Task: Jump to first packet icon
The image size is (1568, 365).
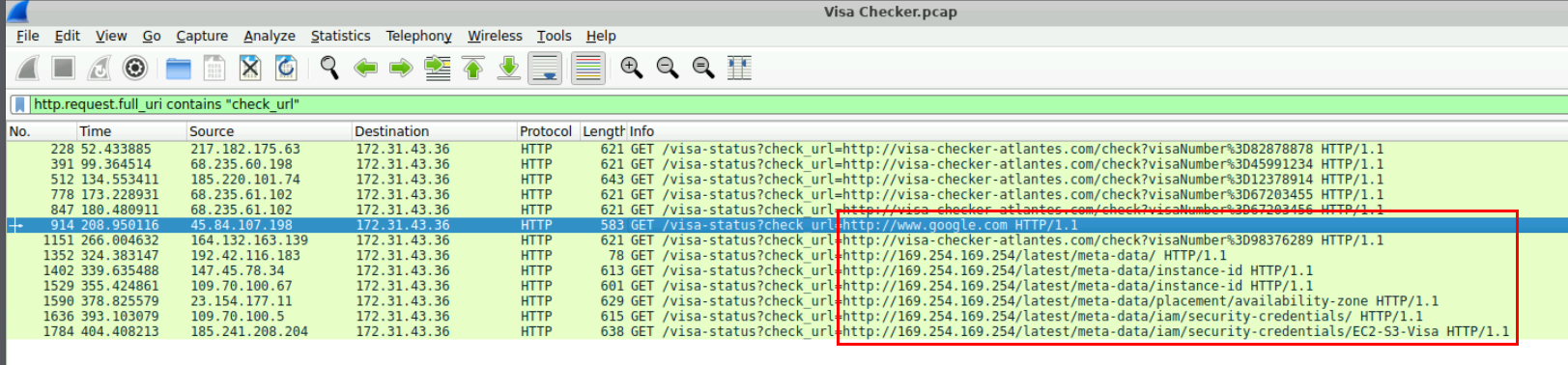Action: [x=473, y=68]
